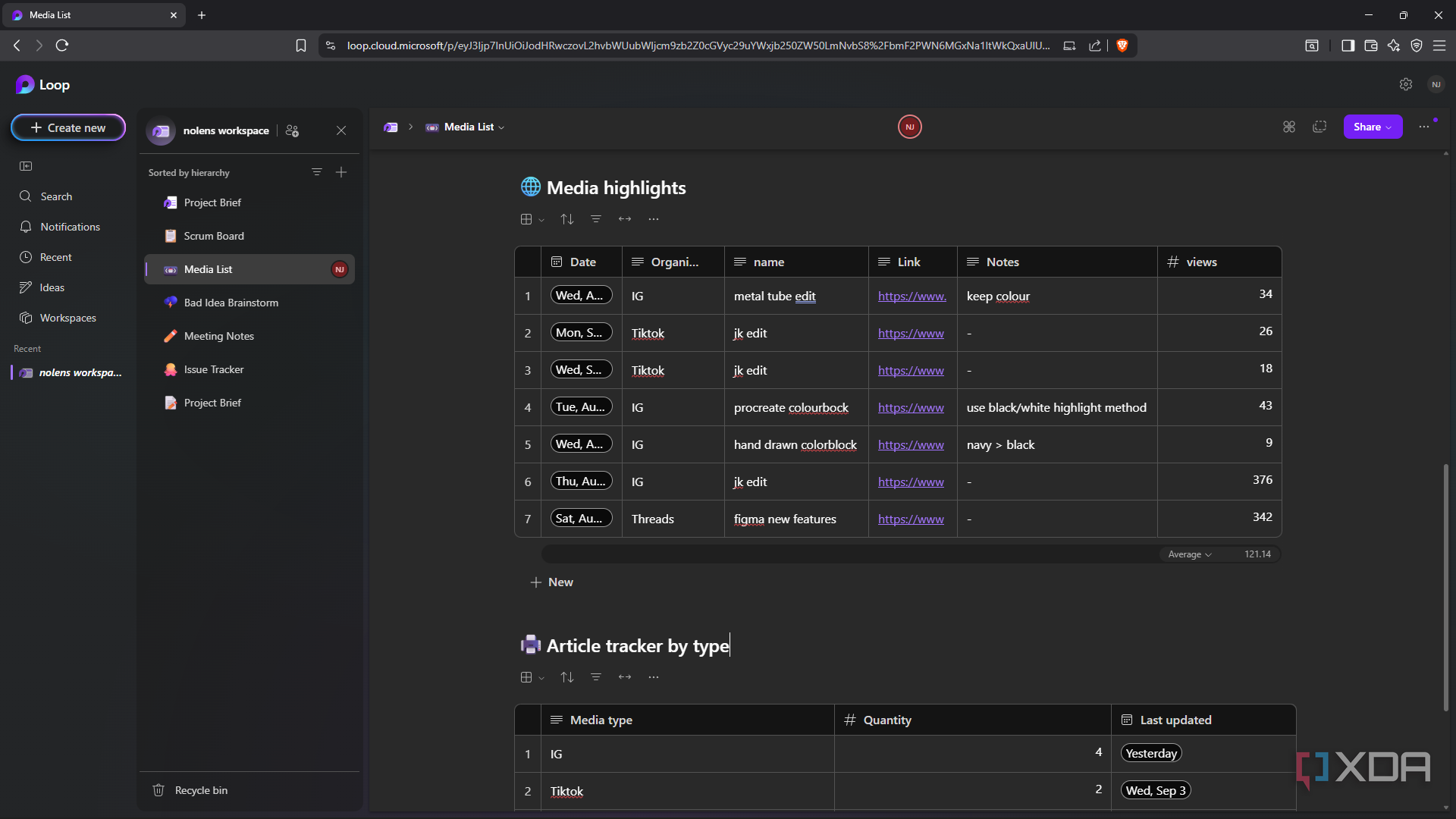Click the copy as component icon
The width and height of the screenshot is (1456, 819).
[1319, 127]
